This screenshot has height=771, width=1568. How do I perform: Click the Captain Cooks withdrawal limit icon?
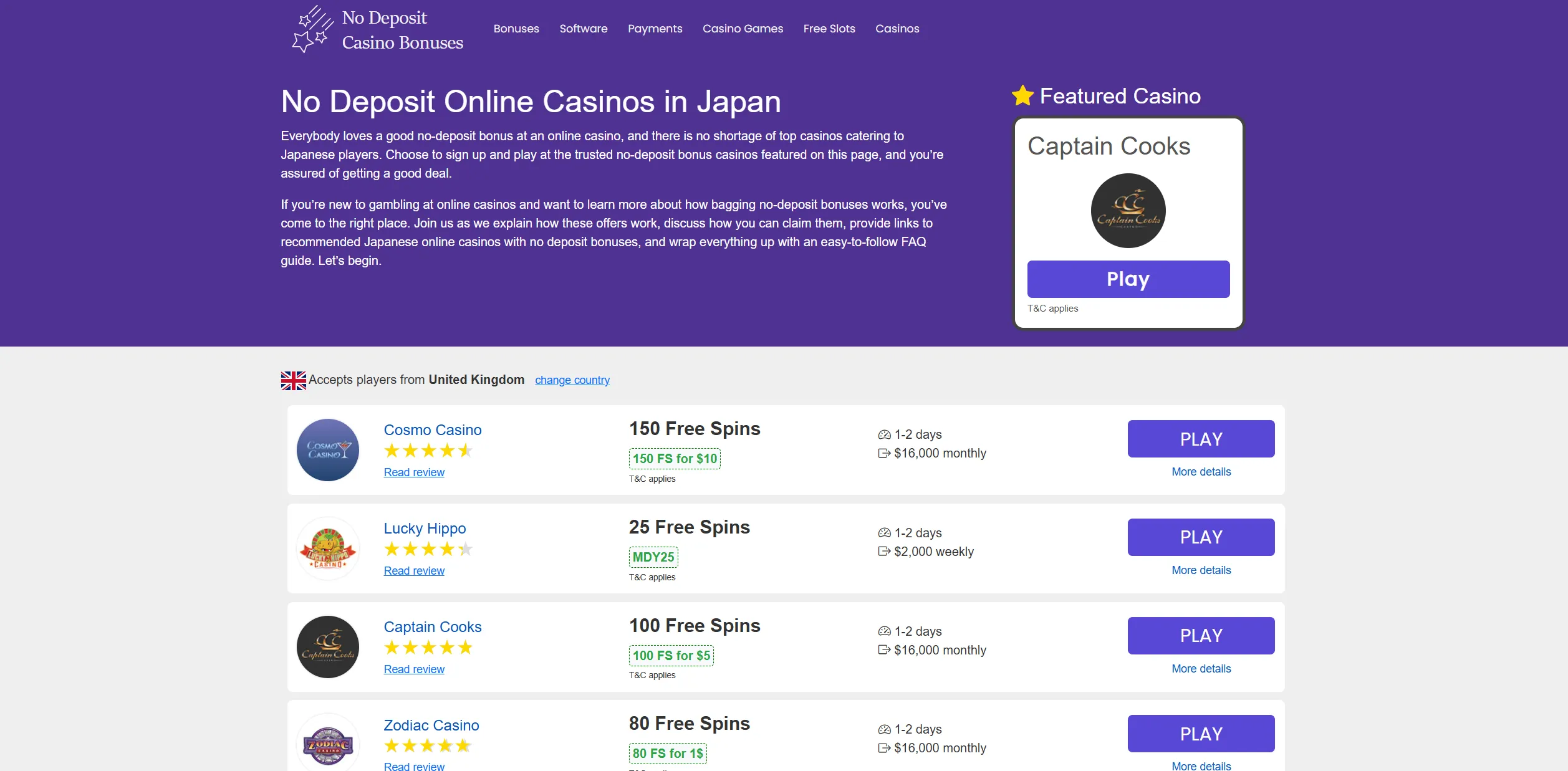click(884, 650)
